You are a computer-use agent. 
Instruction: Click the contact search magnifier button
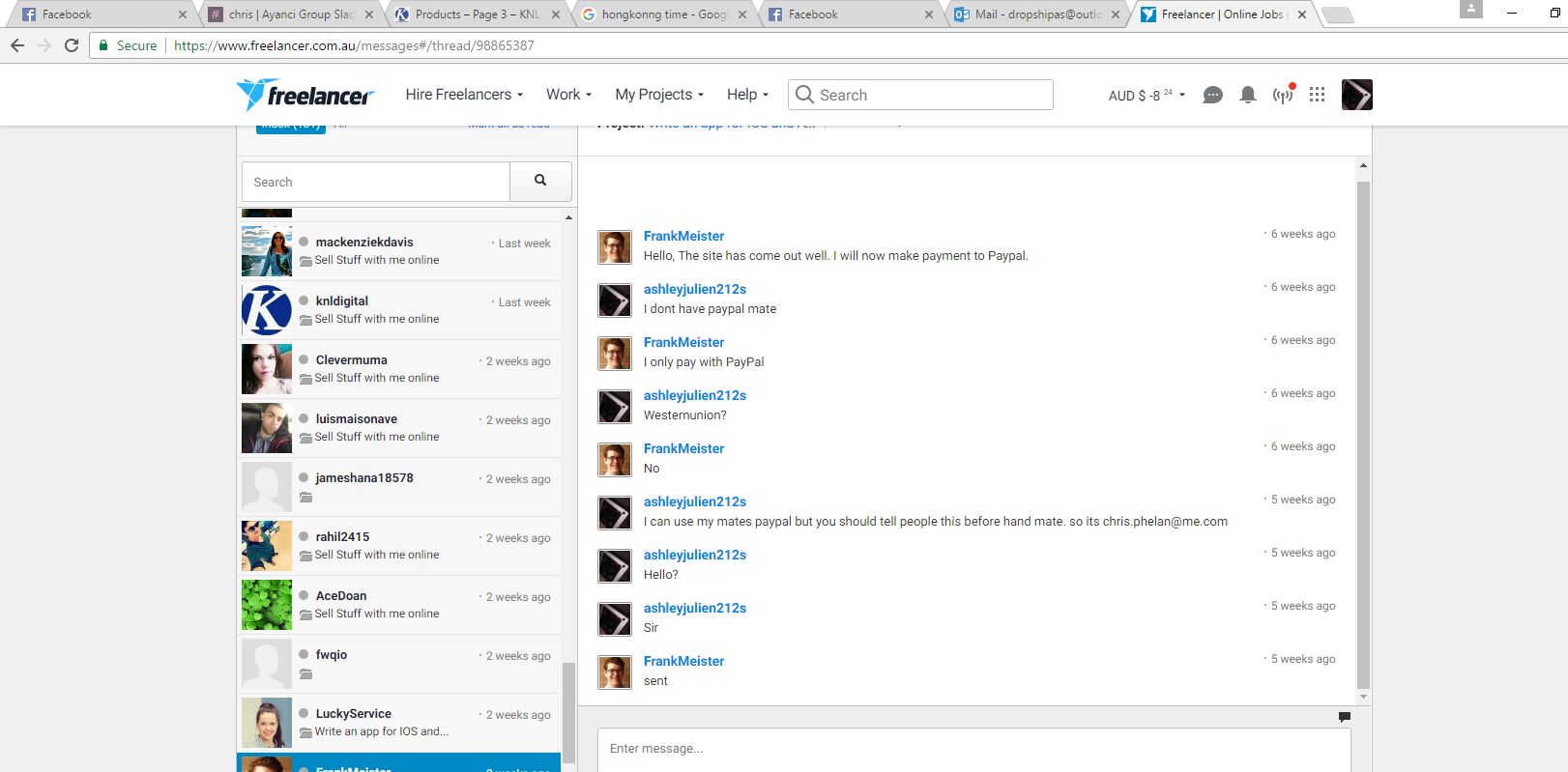click(540, 182)
